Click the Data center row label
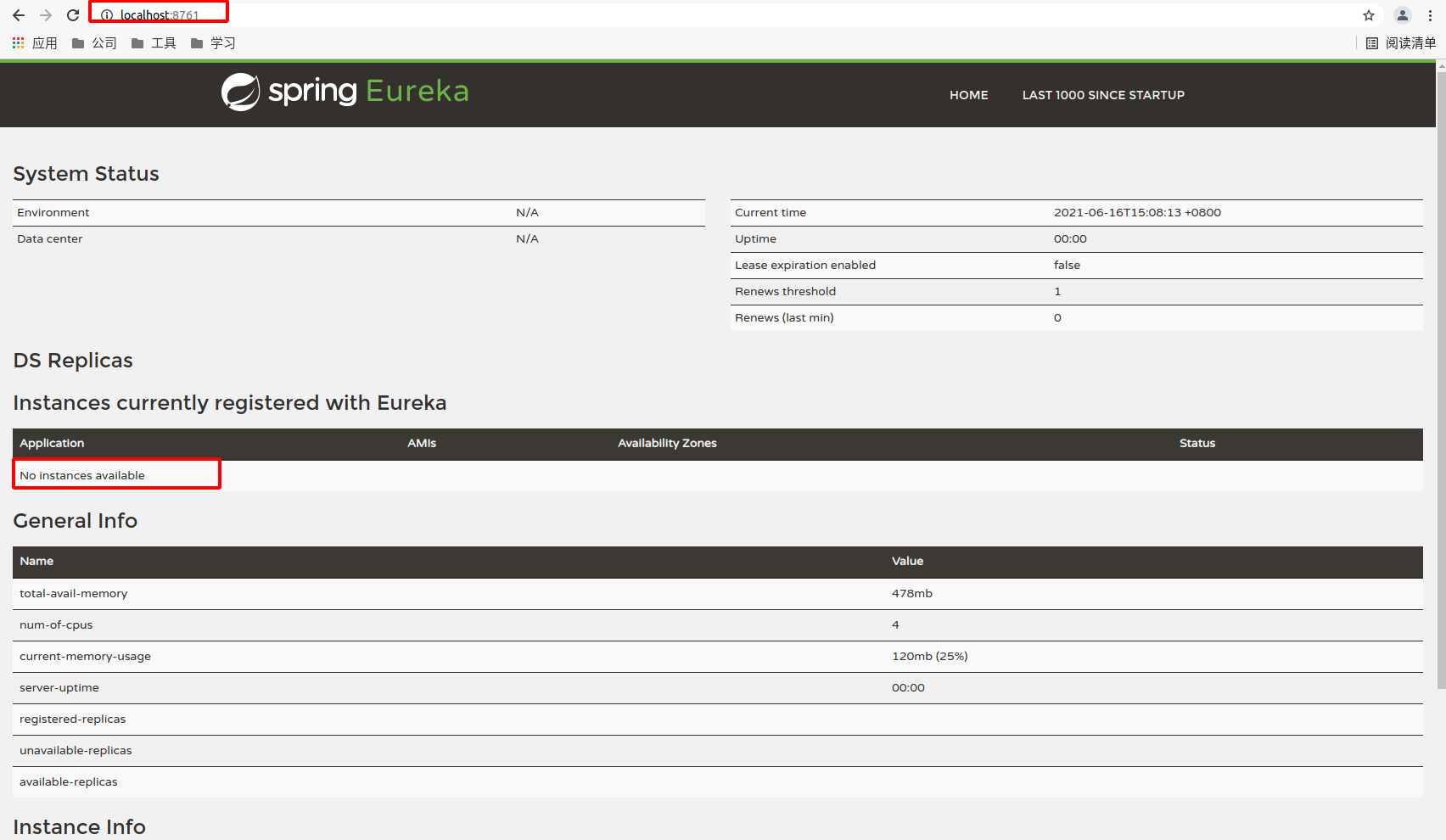The image size is (1446, 840). pos(49,239)
